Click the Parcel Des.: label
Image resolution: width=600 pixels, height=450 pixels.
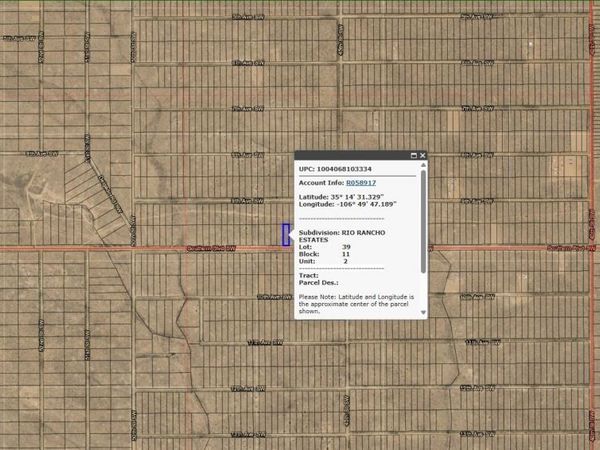[x=318, y=283]
